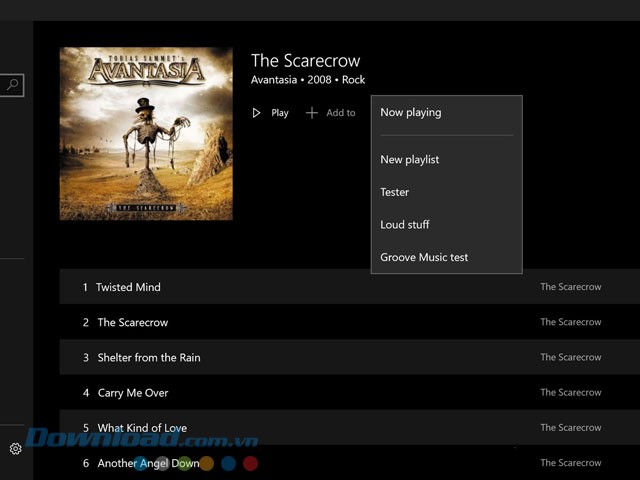The width and height of the screenshot is (640, 480).
Task: Click the Avantasia artist link
Action: coord(274,80)
